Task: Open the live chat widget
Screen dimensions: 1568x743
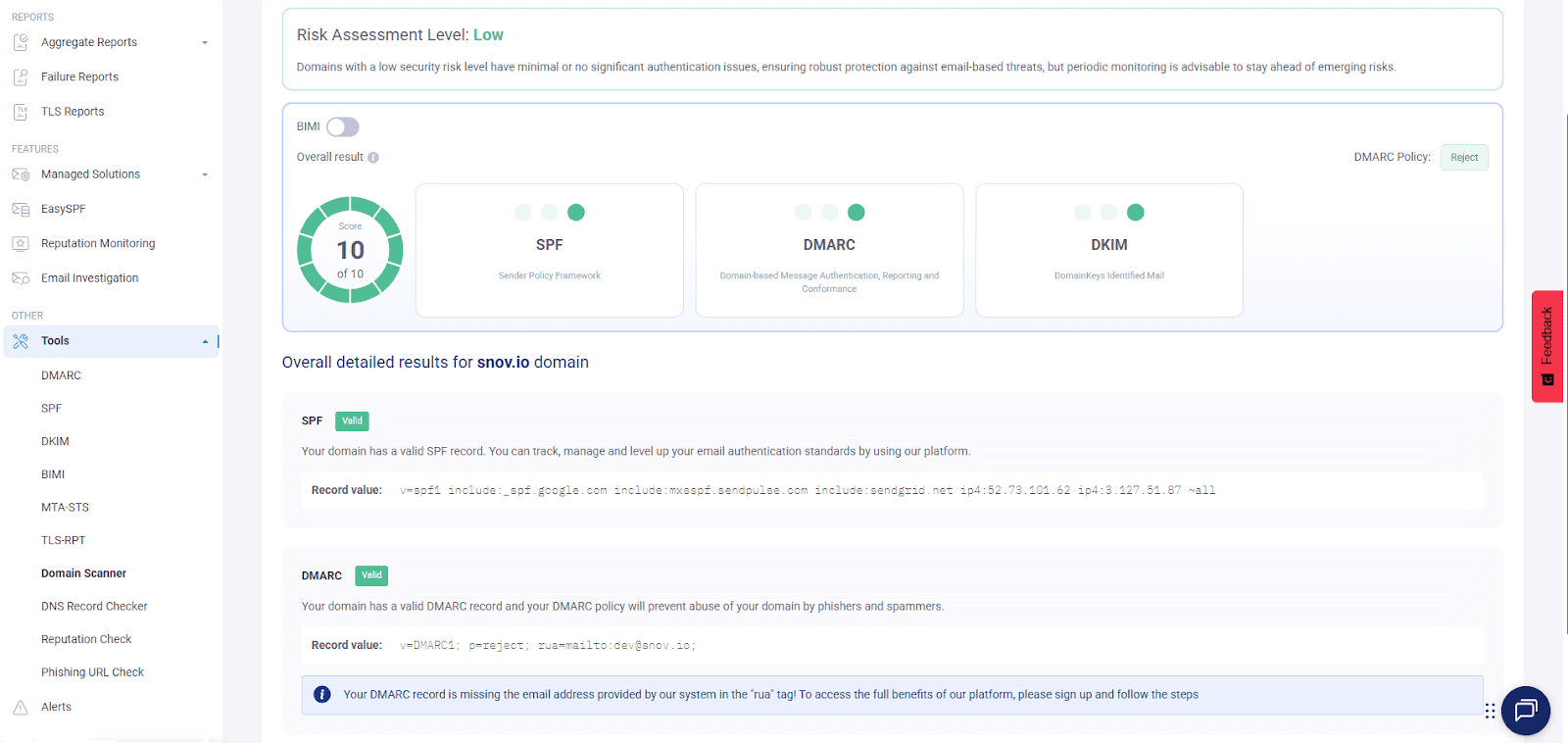Action: pyautogui.click(x=1525, y=711)
